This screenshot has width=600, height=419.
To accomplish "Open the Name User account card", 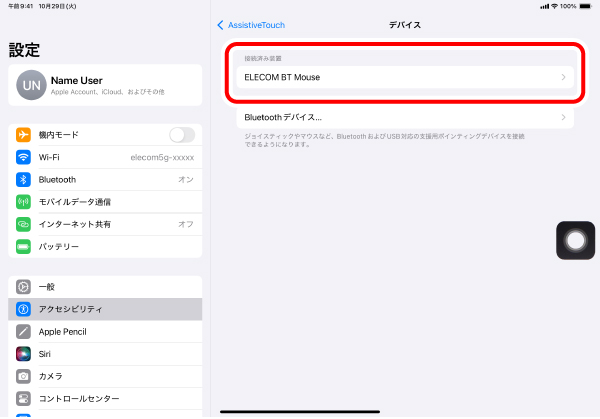I will 105,85.
